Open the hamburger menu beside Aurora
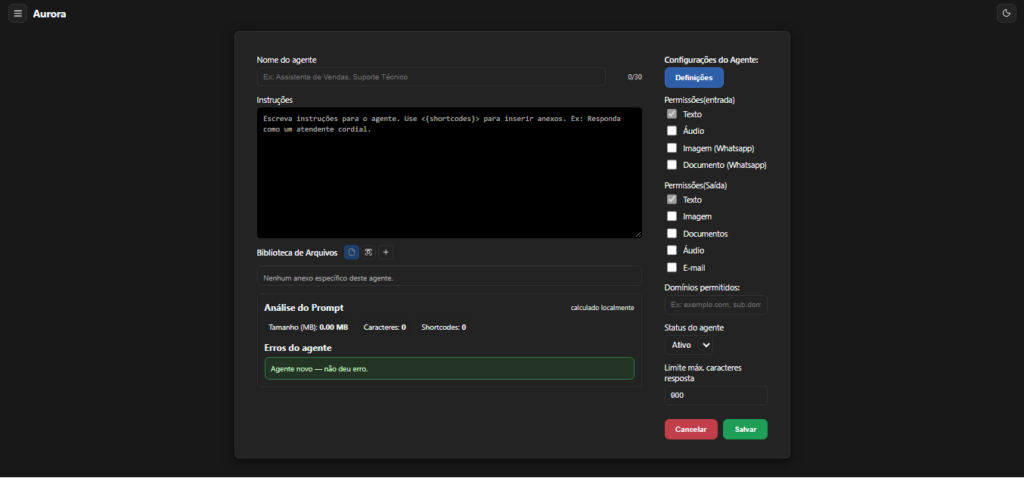This screenshot has height=478, width=1024. [17, 14]
